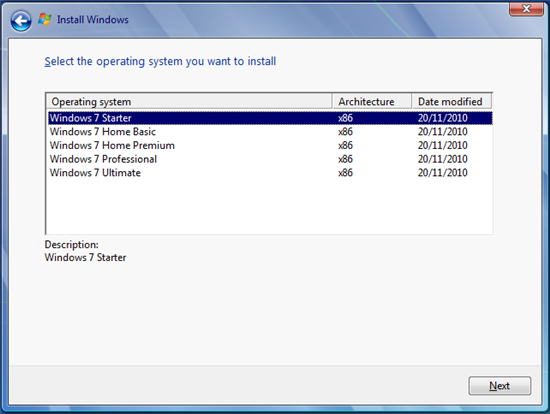
Task: Click x86 in the Windows 7 Starter row
Action: click(x=346, y=118)
